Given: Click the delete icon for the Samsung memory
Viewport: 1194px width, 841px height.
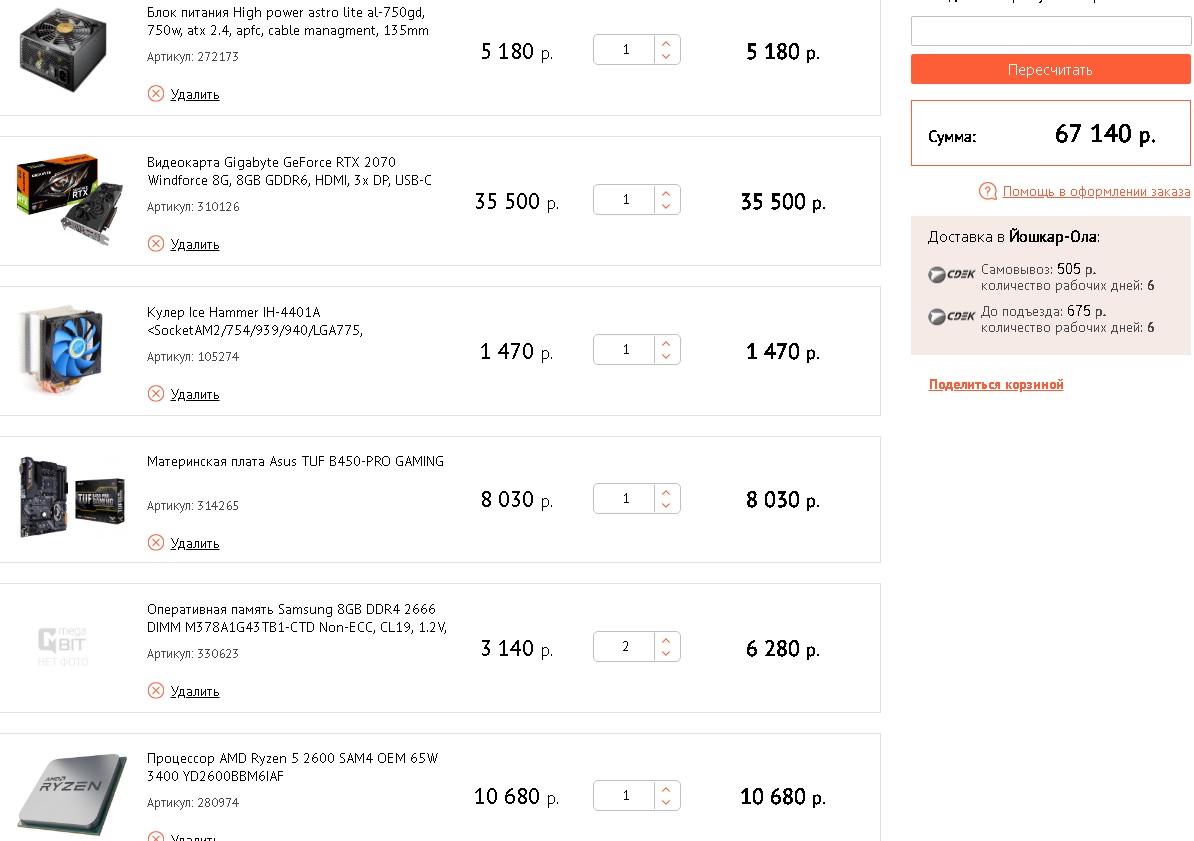Looking at the screenshot, I should coord(155,691).
